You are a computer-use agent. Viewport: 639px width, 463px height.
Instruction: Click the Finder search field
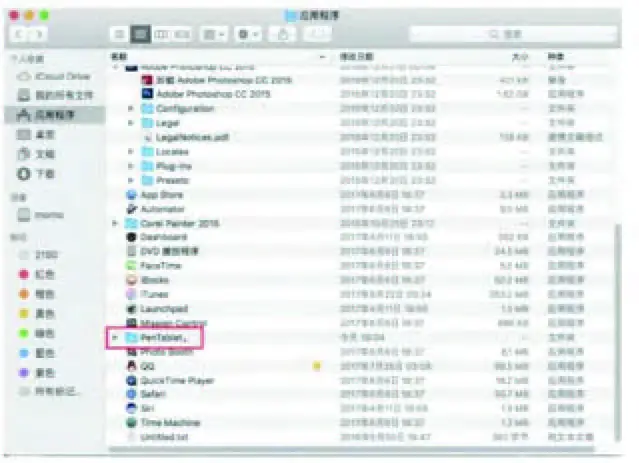tap(513, 34)
